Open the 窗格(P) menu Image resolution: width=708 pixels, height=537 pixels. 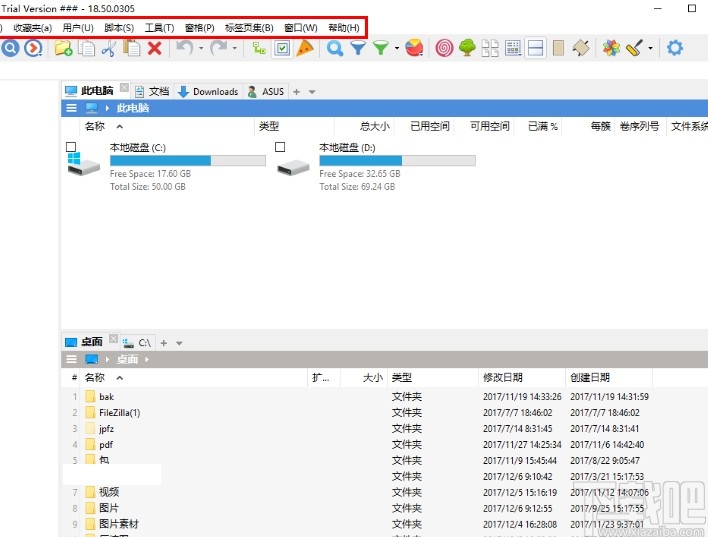click(200, 28)
